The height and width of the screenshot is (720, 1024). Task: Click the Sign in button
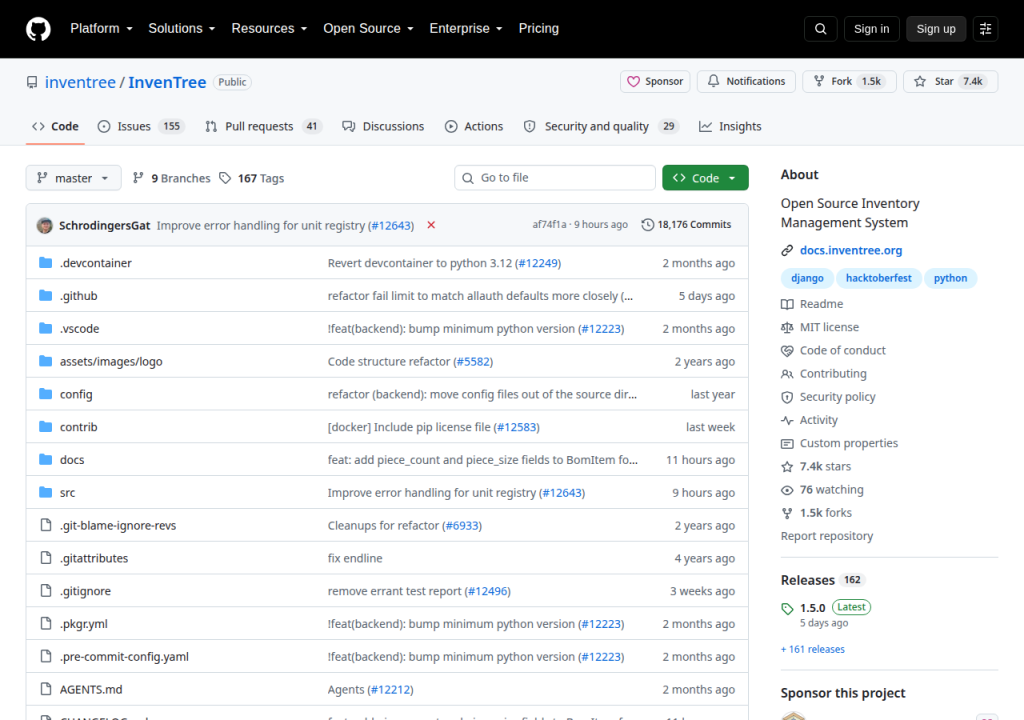(x=871, y=29)
